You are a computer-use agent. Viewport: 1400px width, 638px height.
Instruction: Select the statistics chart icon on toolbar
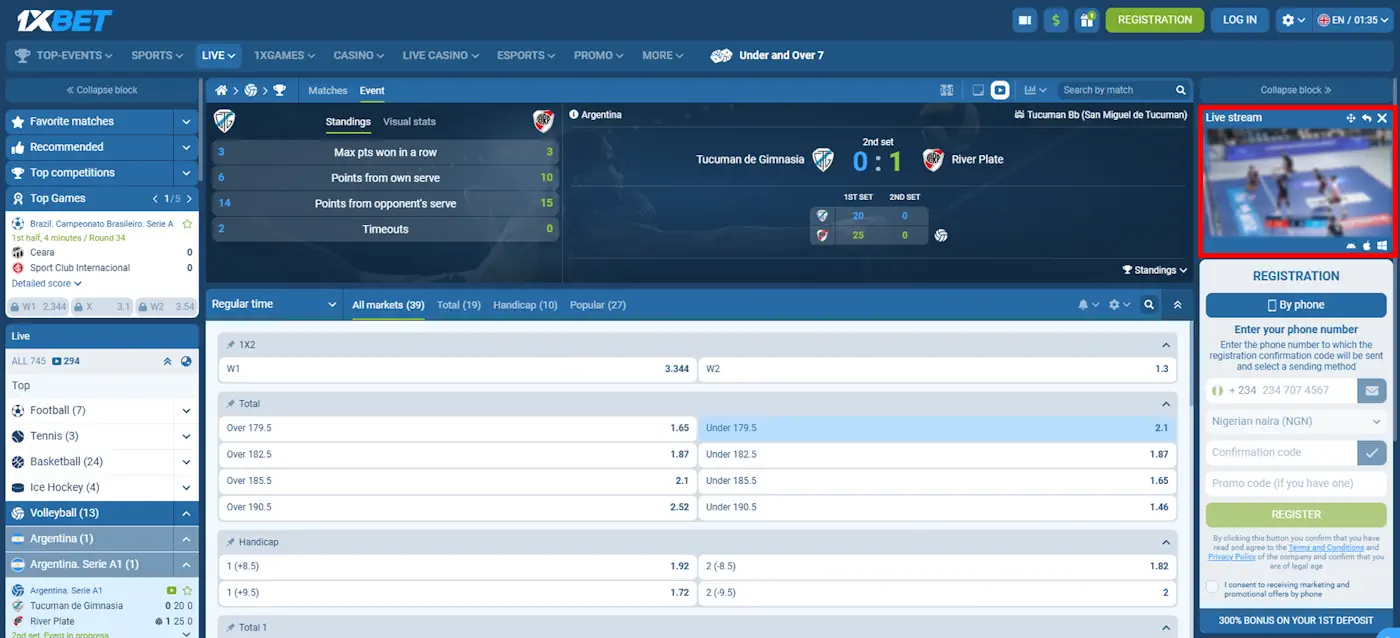click(1031, 89)
